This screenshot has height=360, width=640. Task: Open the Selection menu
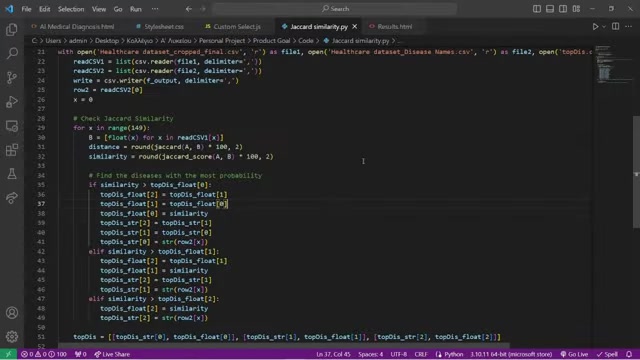click(71, 9)
